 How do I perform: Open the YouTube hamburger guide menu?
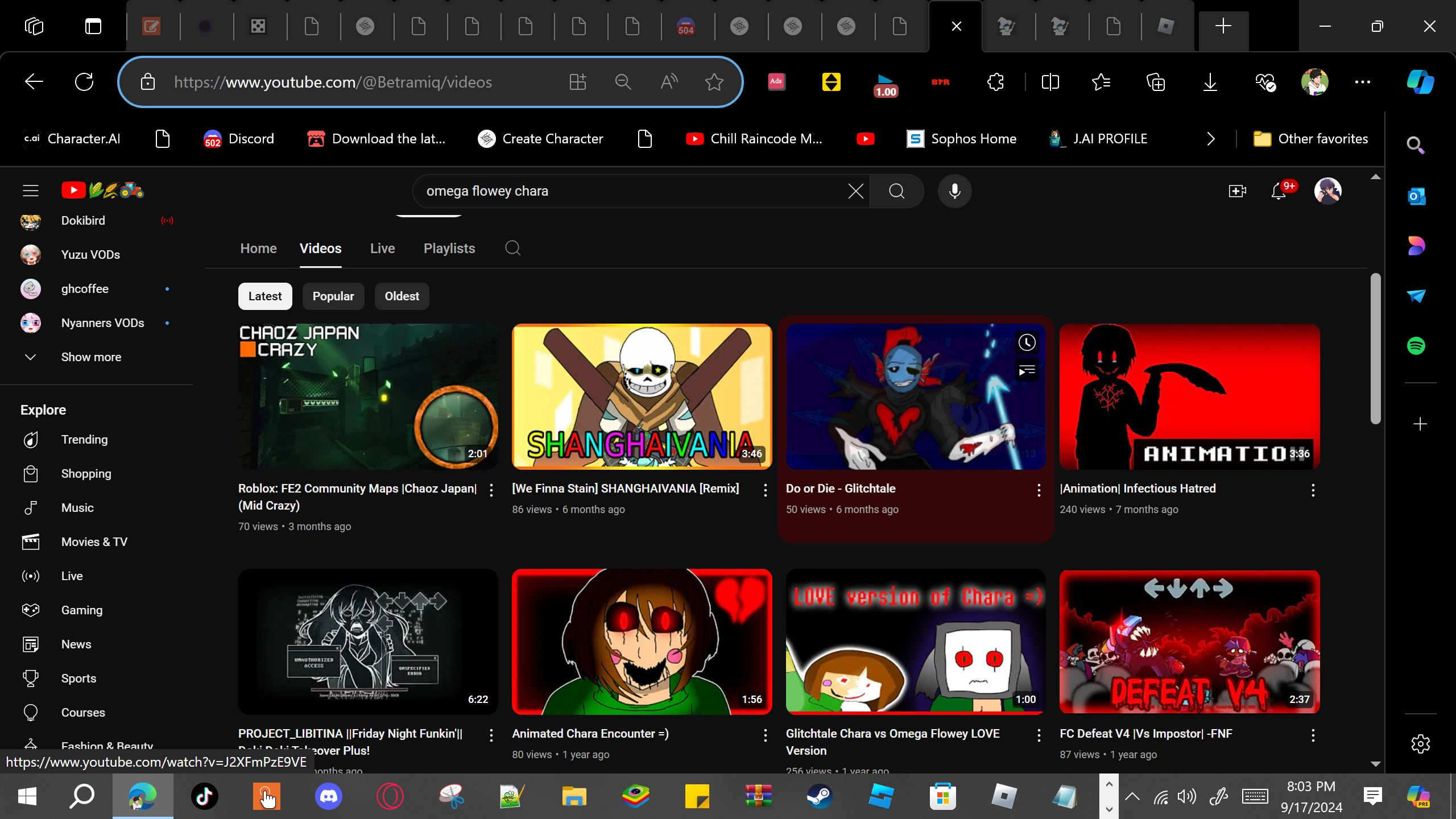[31, 191]
